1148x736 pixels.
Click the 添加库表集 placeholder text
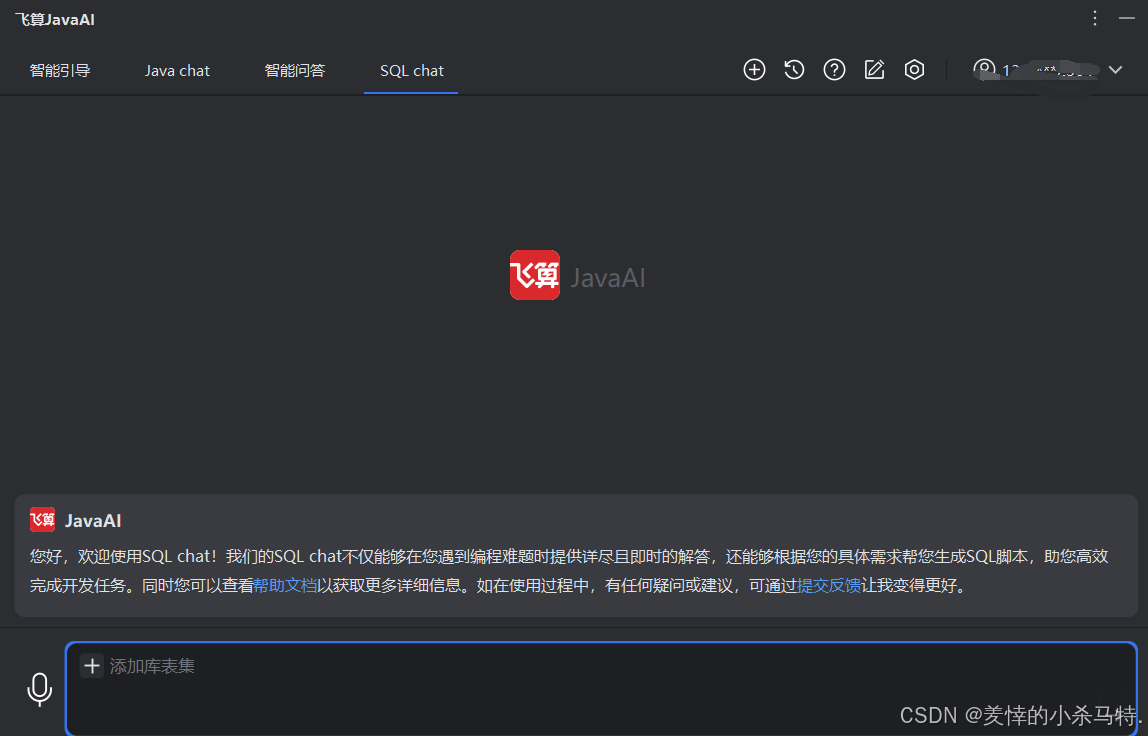[152, 666]
